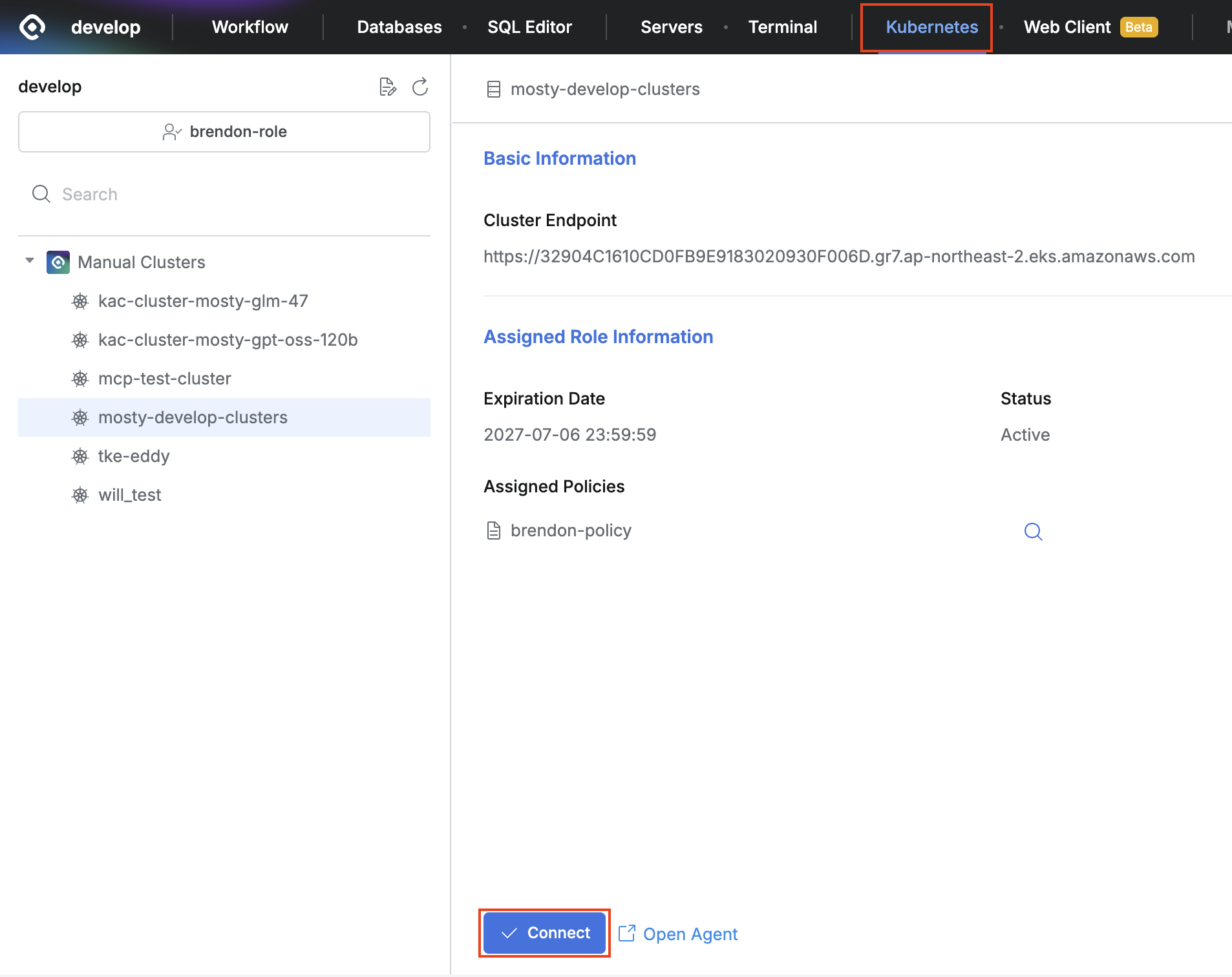Screen dimensions: 1232x977
Task: Click the Active status value
Action: point(1025,435)
